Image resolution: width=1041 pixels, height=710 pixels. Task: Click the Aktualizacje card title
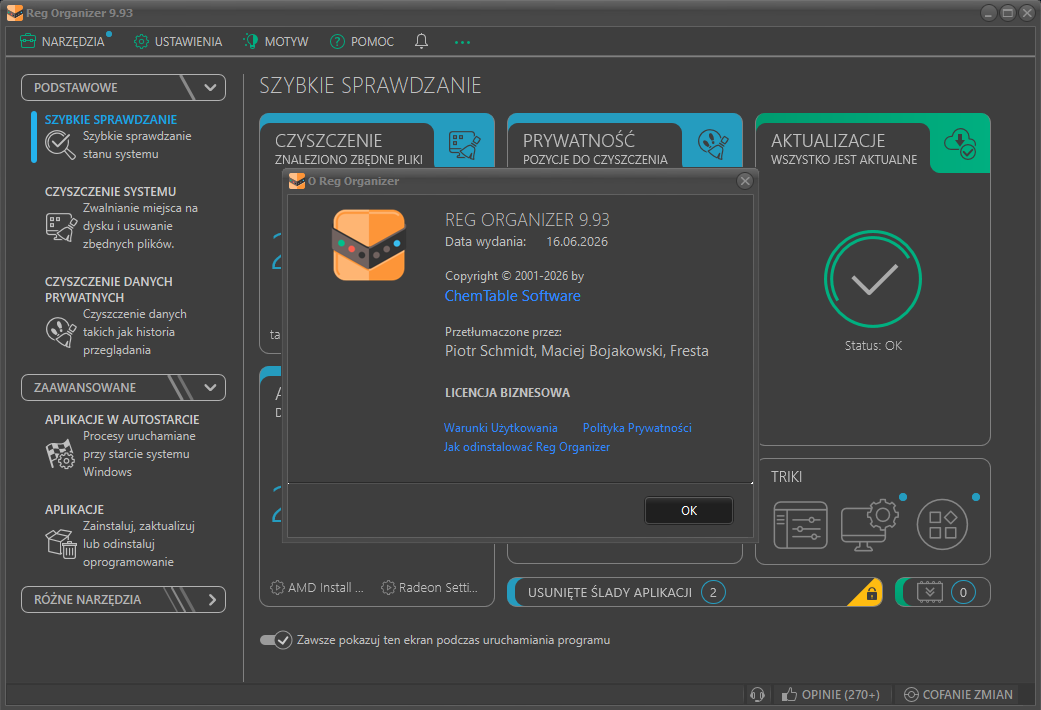tap(828, 141)
